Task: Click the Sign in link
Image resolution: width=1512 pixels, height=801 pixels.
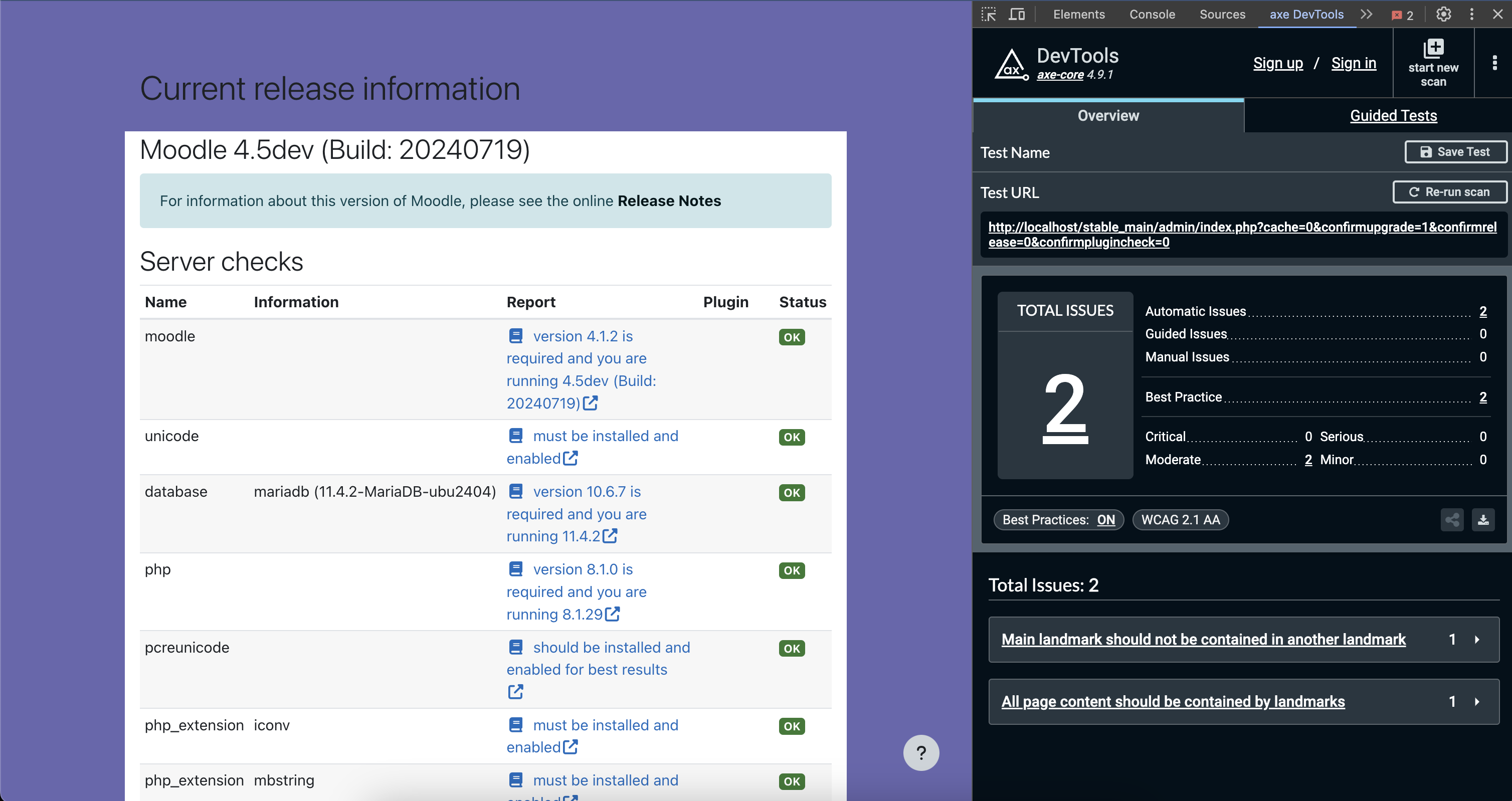Action: (x=1354, y=63)
